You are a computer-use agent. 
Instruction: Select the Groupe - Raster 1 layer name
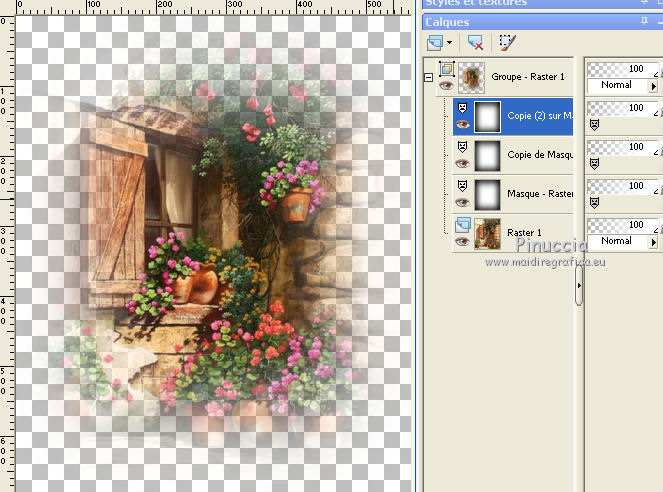point(528,77)
